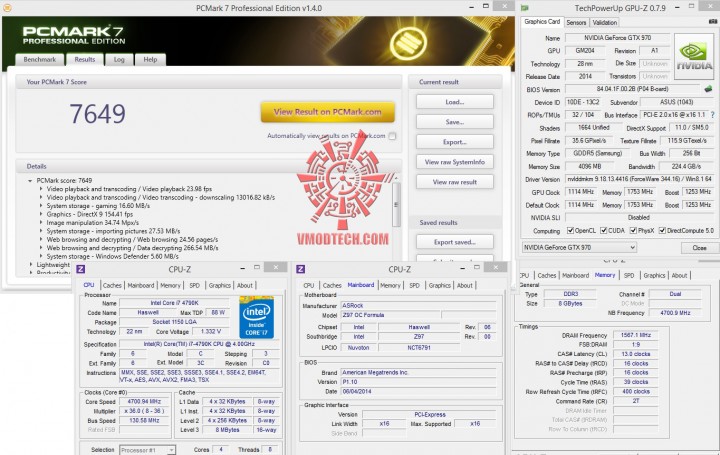The width and height of the screenshot is (720, 455).
Task: Click the DRAM Frequency 1567.1 MHz field
Action: [636, 335]
